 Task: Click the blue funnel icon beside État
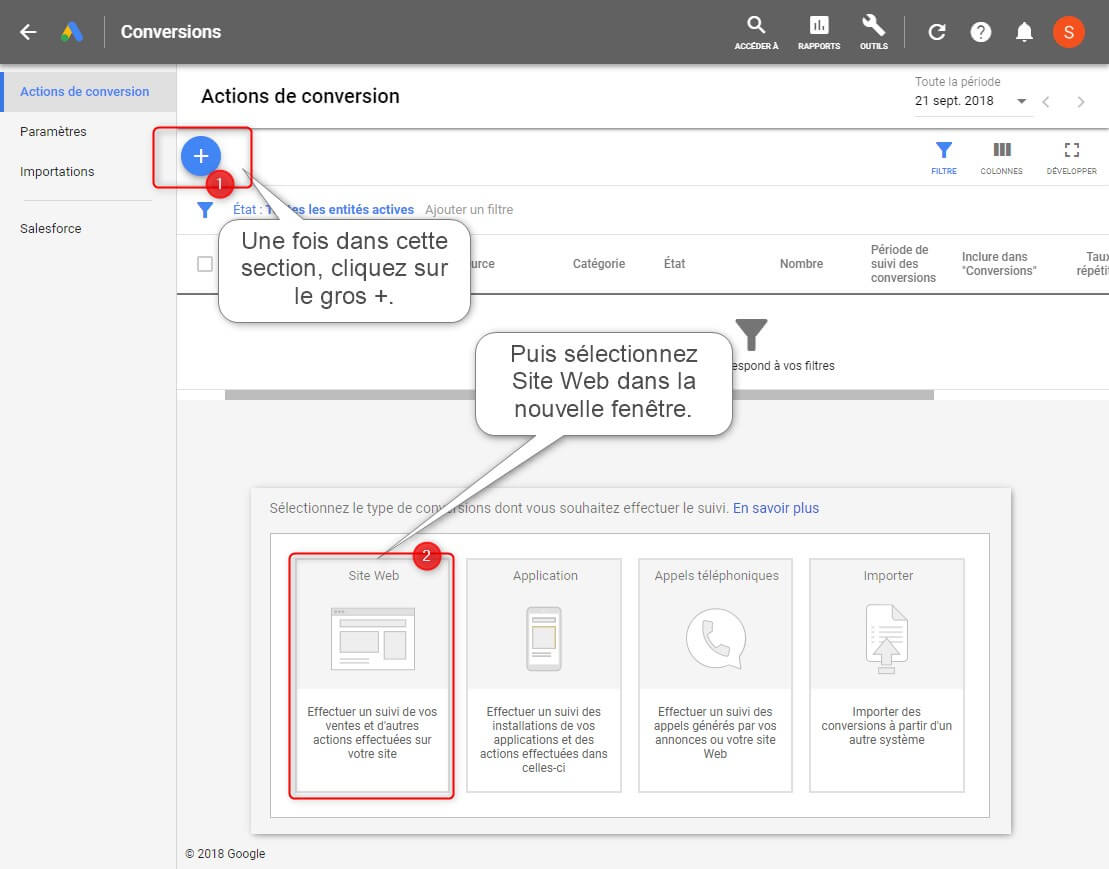click(x=205, y=209)
